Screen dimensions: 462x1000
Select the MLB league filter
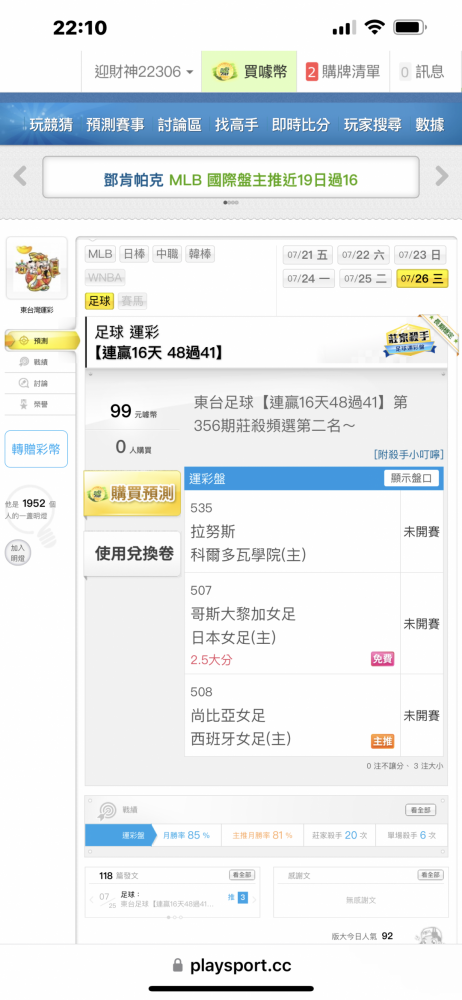click(100, 254)
